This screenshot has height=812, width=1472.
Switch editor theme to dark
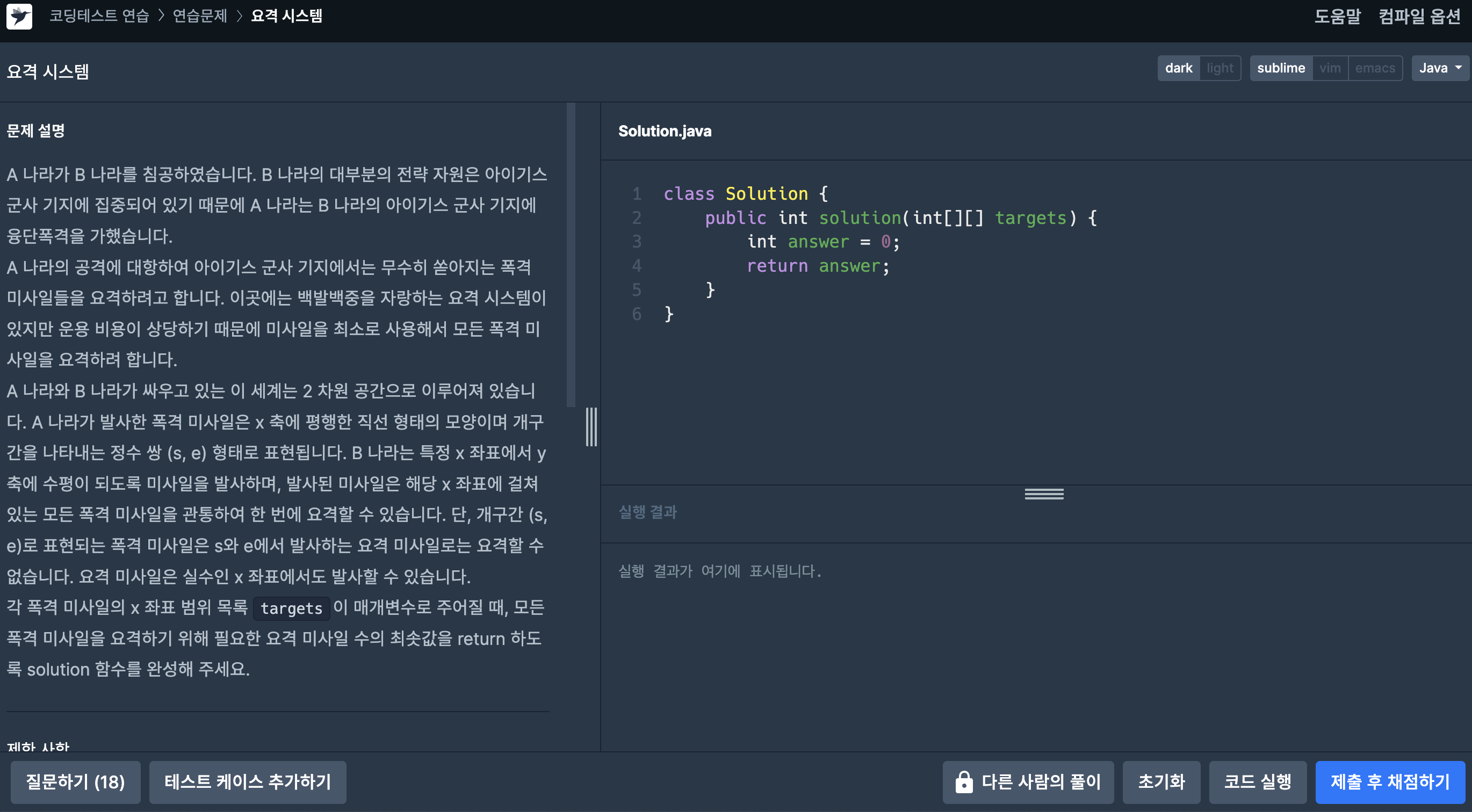(x=1178, y=69)
